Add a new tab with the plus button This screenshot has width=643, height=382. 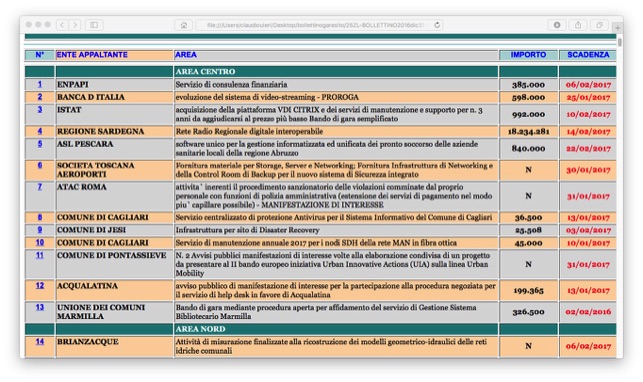(x=617, y=27)
